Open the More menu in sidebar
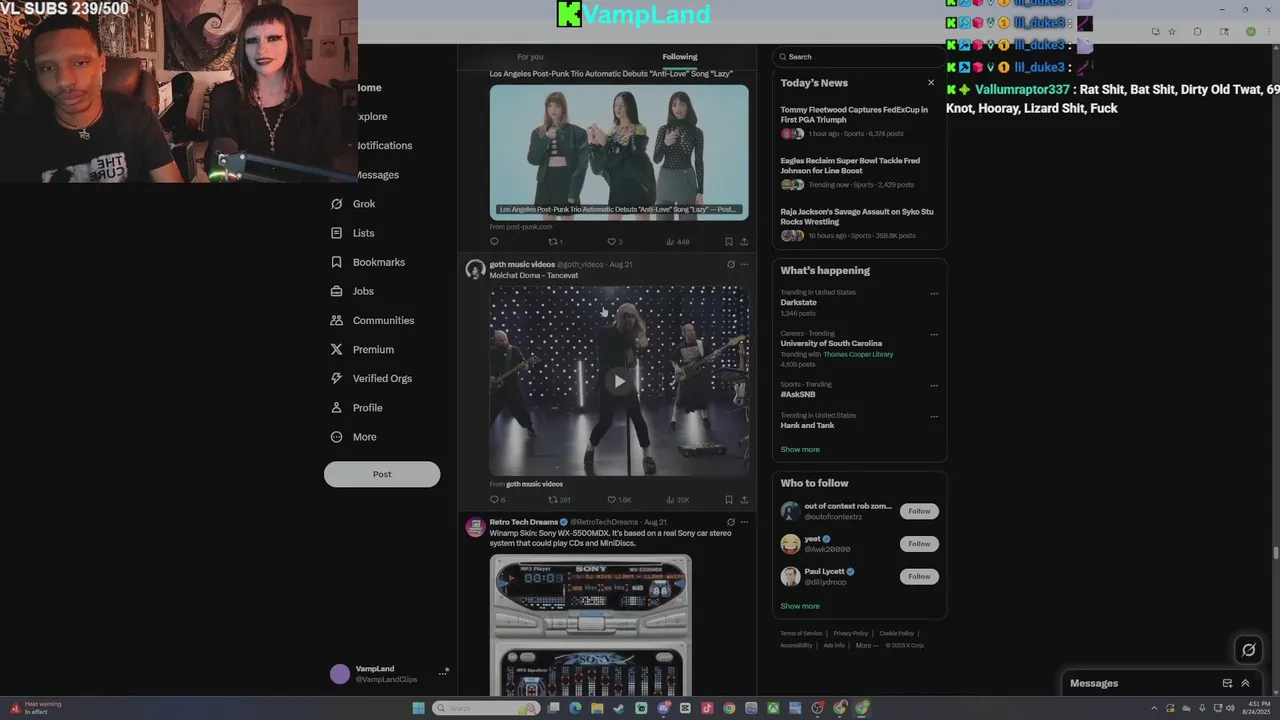This screenshot has height=720, width=1280. [353, 437]
